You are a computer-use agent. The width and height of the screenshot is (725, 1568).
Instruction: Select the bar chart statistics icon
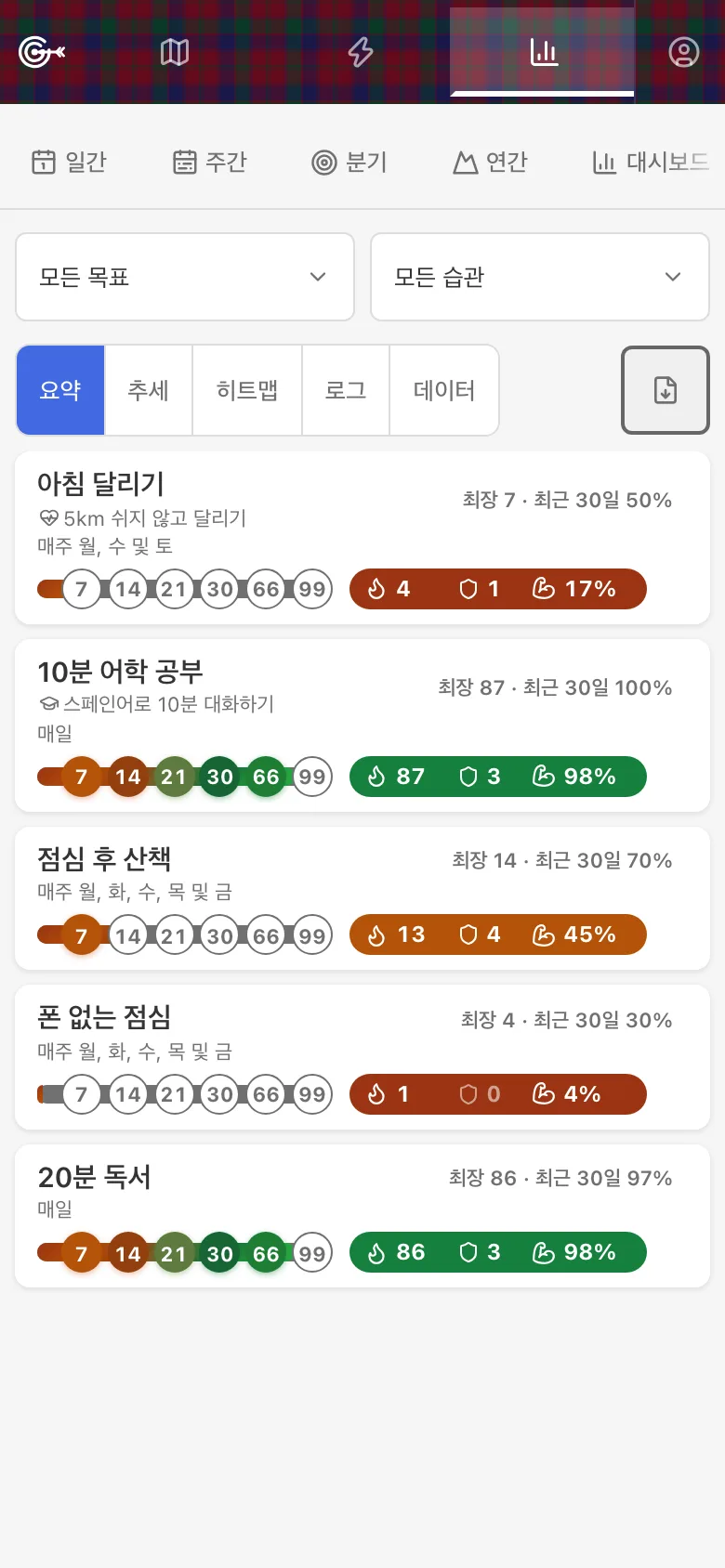pyautogui.click(x=544, y=52)
